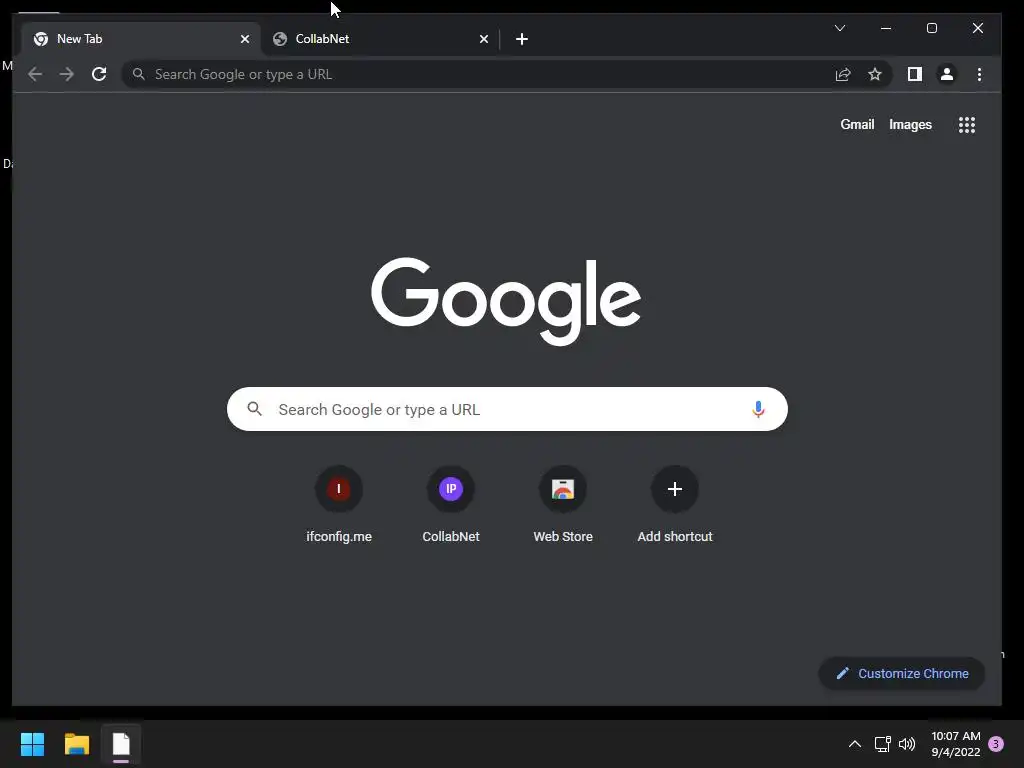The image size is (1024, 768).
Task: Click the volume speaker tray icon
Action: 907,744
